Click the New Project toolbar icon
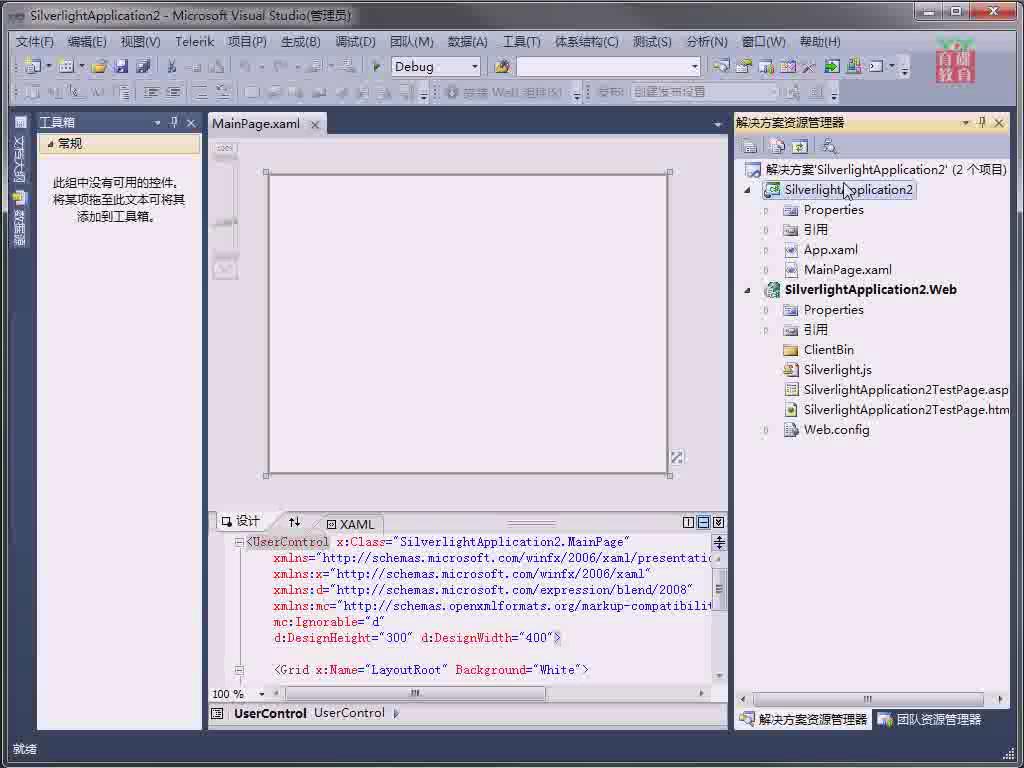1024x768 pixels. 32,66
